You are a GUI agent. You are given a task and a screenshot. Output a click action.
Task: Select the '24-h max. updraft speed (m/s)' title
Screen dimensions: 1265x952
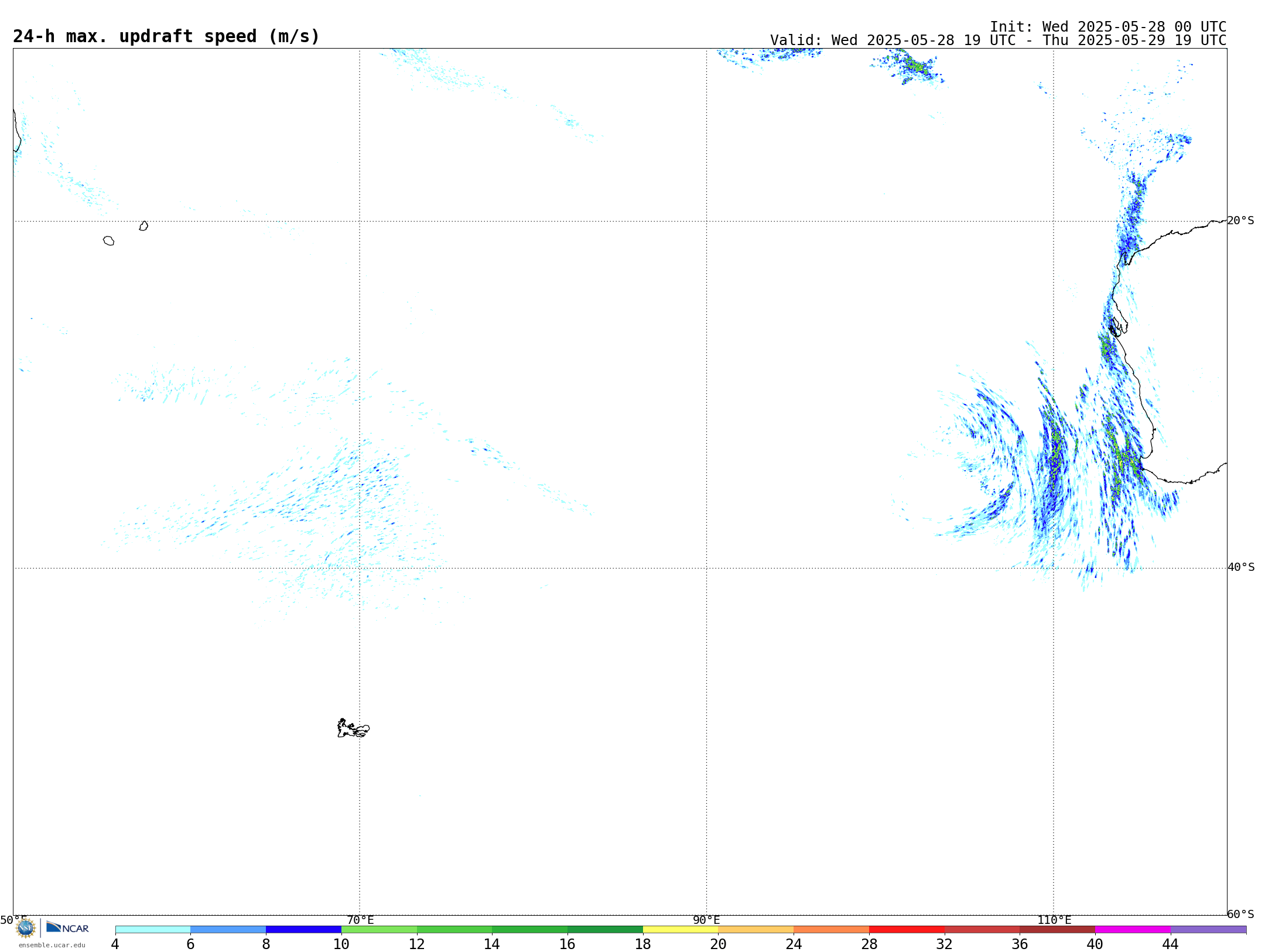click(166, 36)
